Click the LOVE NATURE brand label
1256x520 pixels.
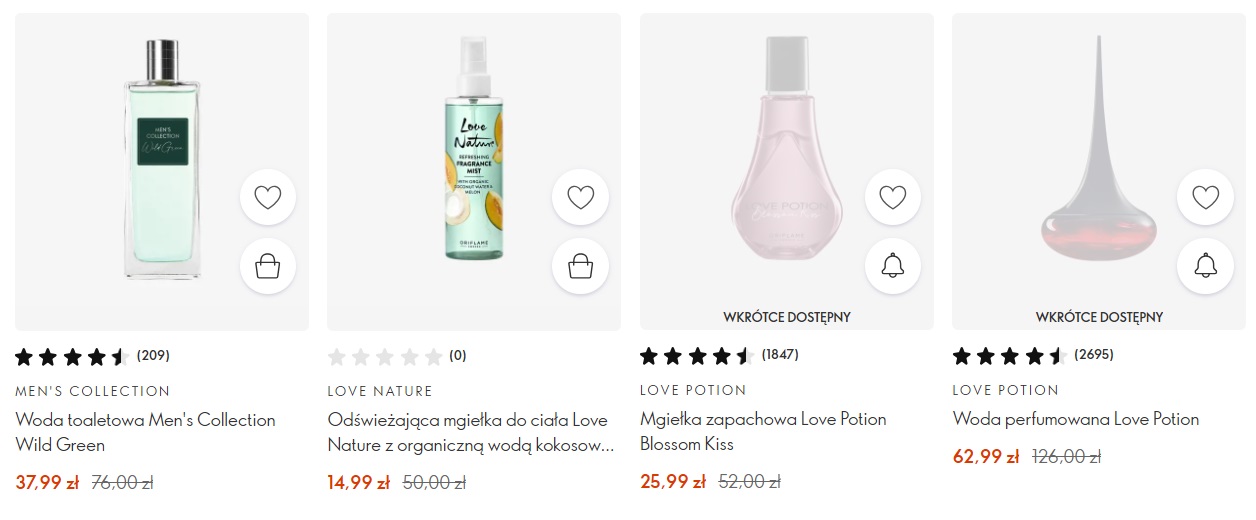(x=380, y=391)
